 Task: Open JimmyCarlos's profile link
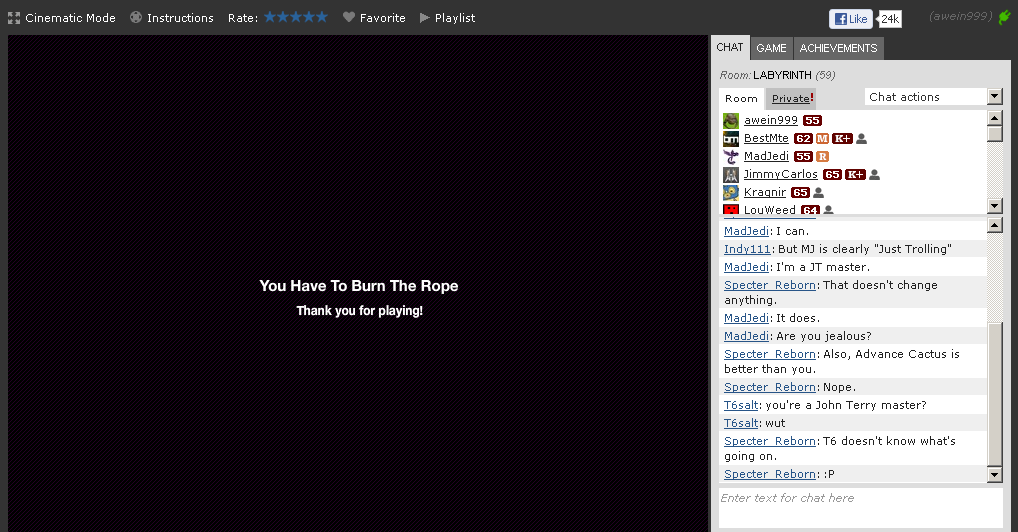pos(780,174)
